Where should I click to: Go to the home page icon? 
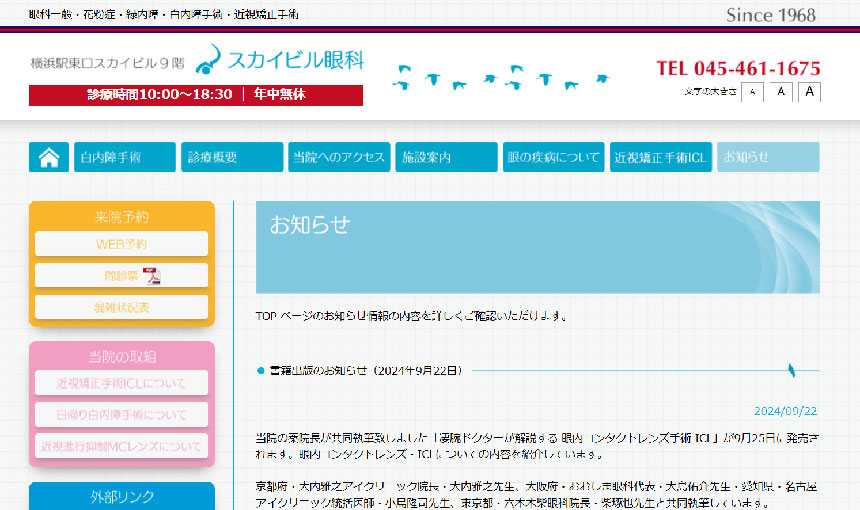(49, 157)
